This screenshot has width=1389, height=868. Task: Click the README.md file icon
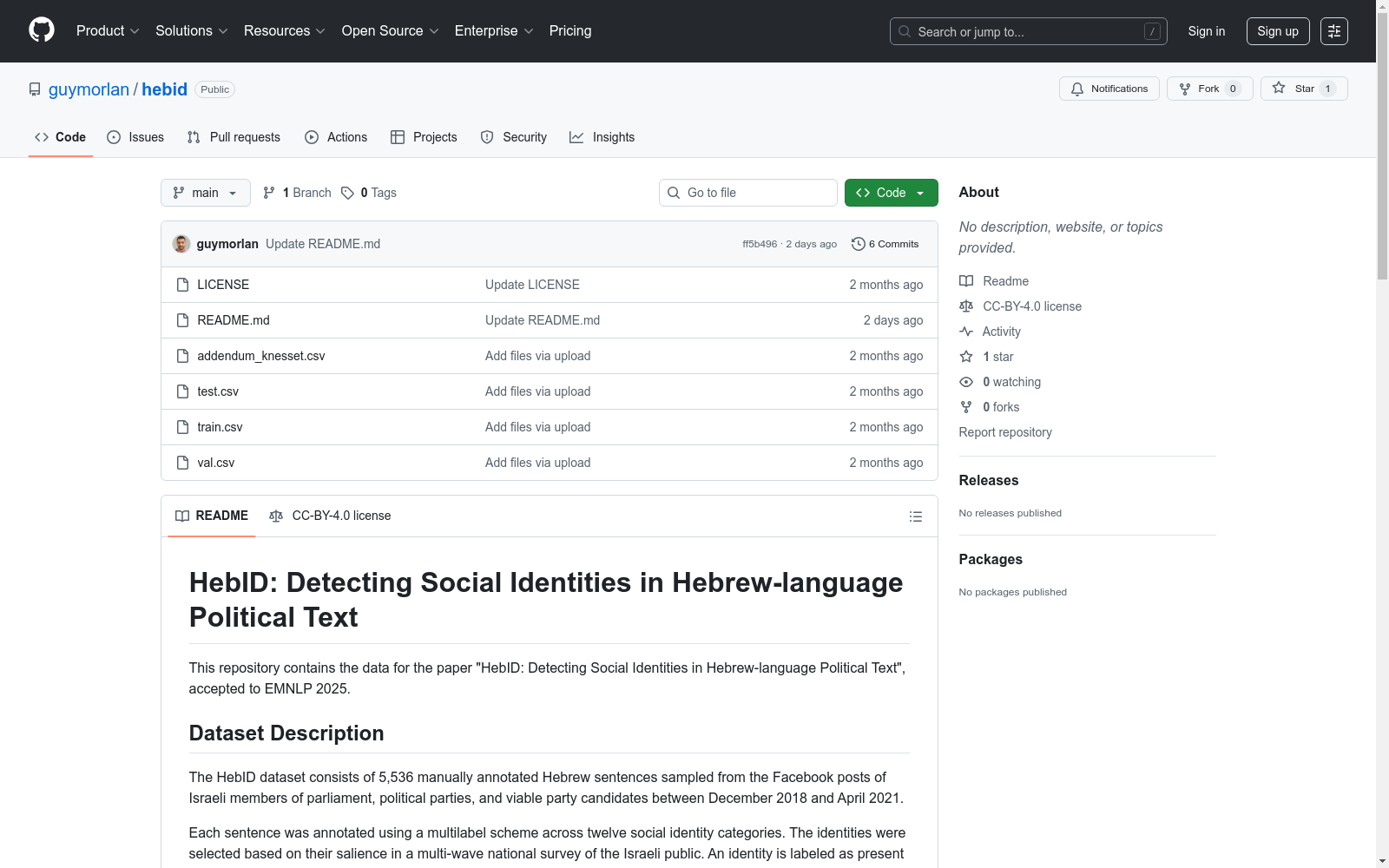point(182,320)
